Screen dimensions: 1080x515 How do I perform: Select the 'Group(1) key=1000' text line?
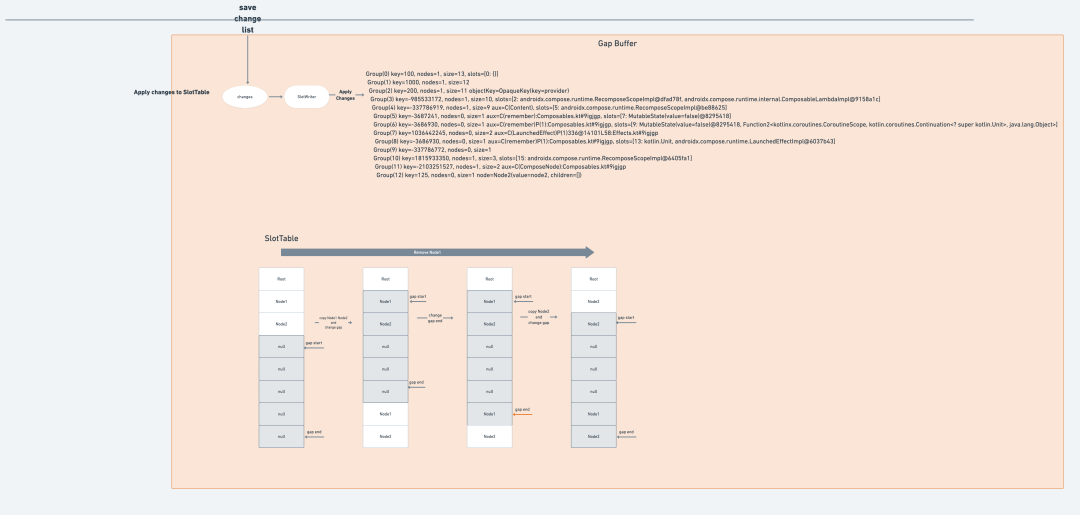pos(418,82)
